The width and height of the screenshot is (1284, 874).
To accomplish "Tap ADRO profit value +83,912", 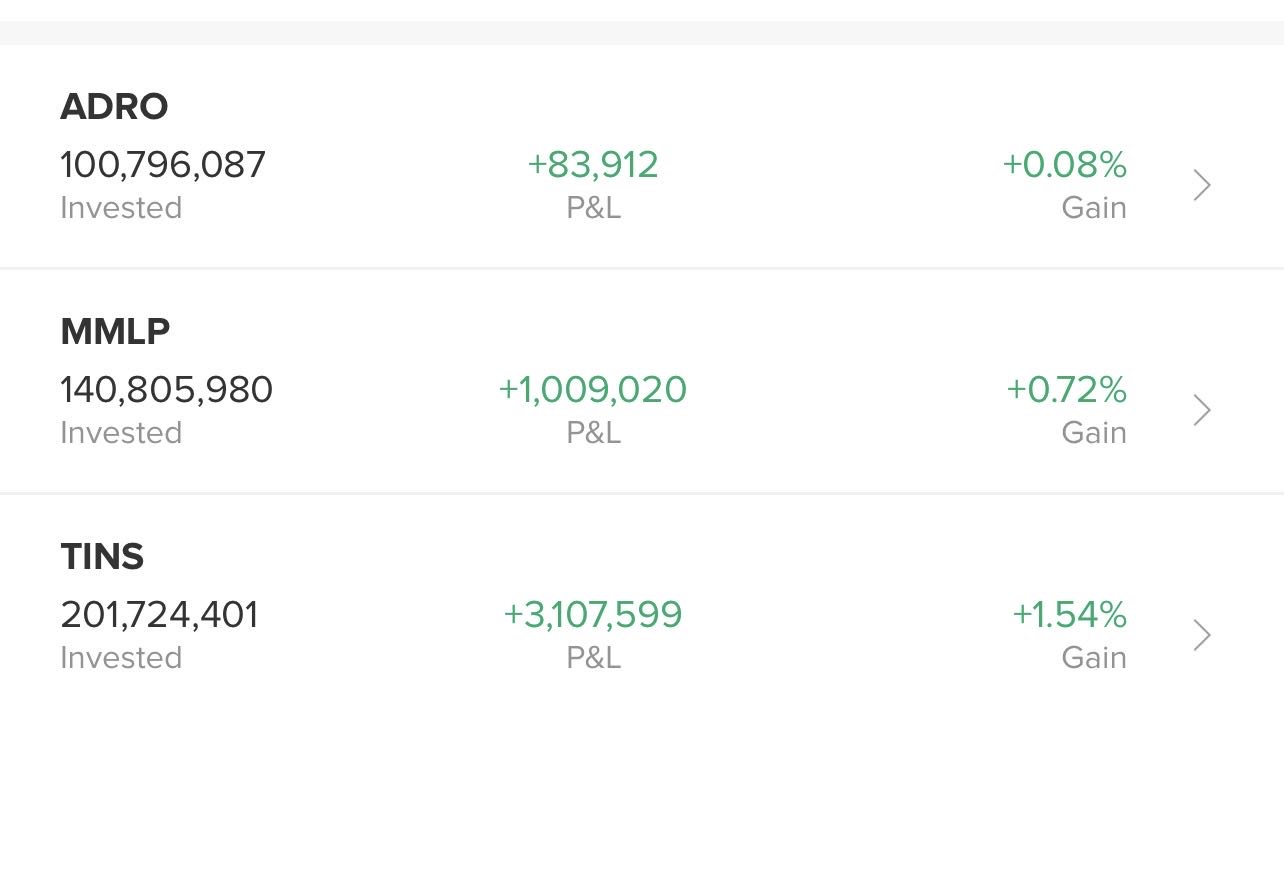I will (593, 165).
